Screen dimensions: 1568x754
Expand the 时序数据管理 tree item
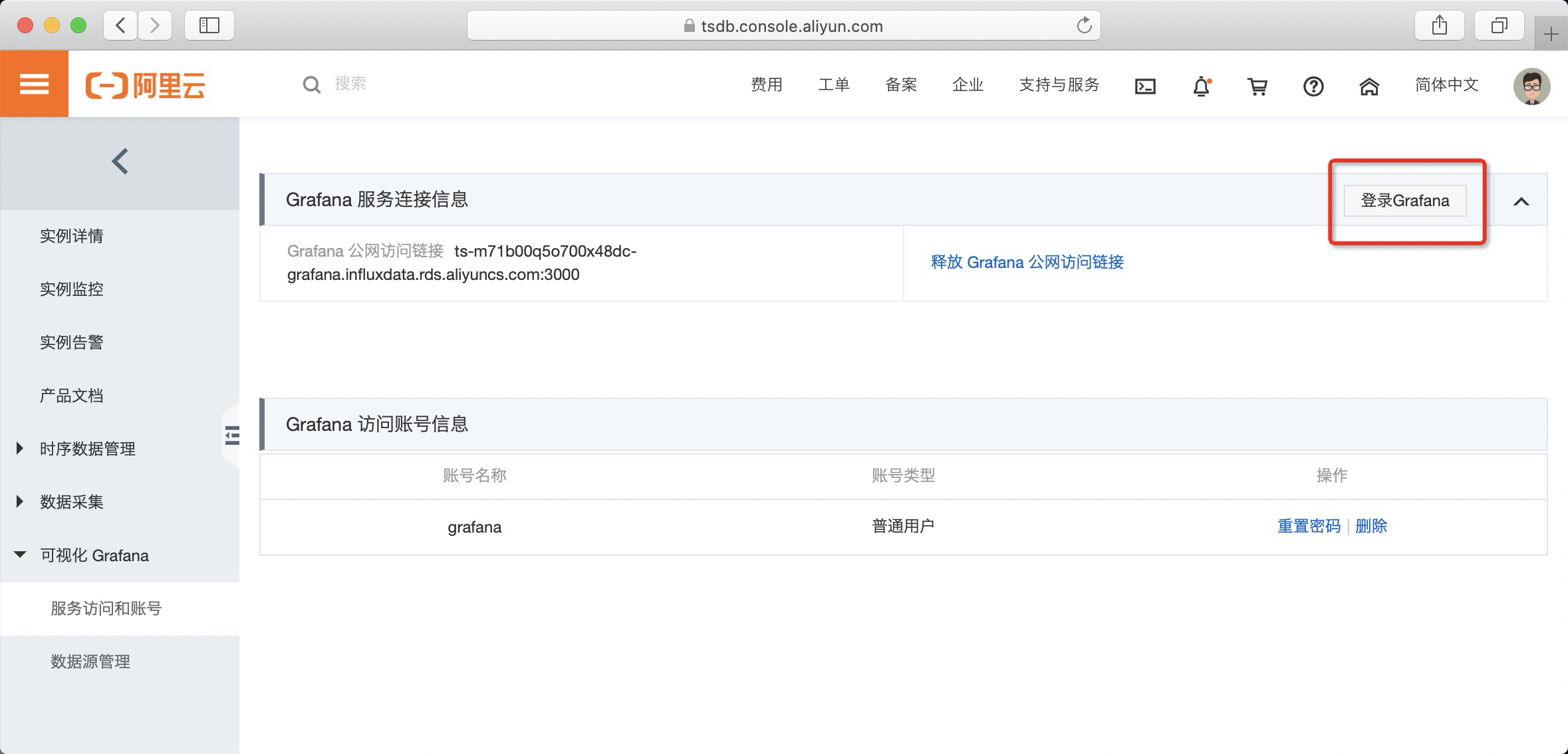(20, 448)
